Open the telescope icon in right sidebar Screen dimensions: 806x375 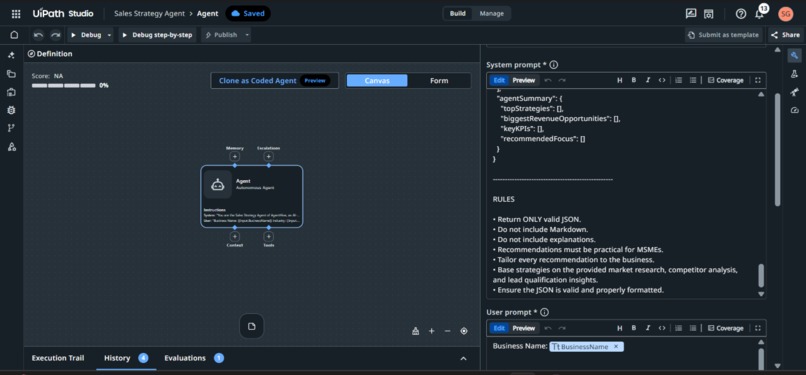(795, 92)
